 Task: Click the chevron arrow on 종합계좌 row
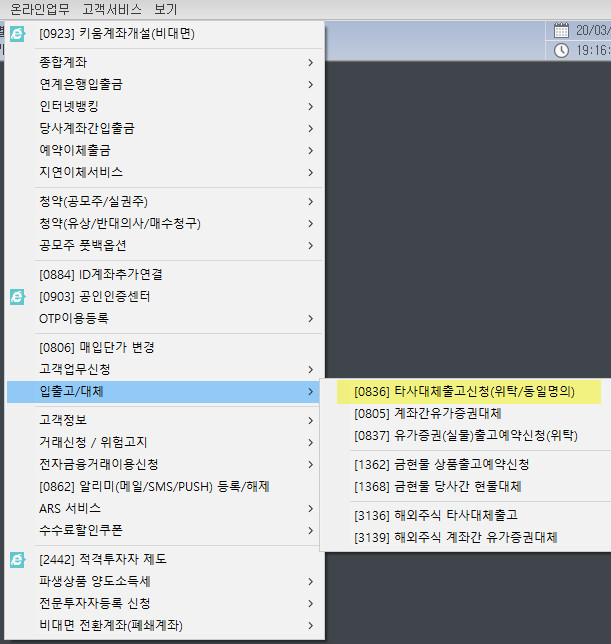pyautogui.click(x=310, y=63)
